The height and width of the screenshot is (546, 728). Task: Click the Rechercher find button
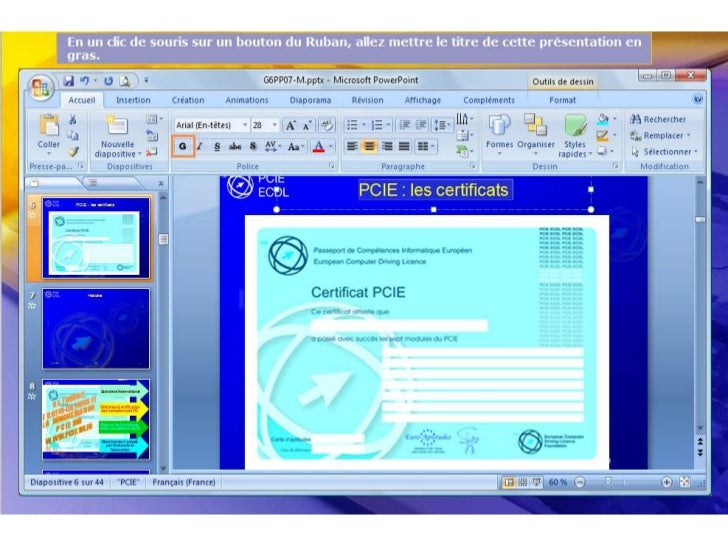click(x=658, y=119)
